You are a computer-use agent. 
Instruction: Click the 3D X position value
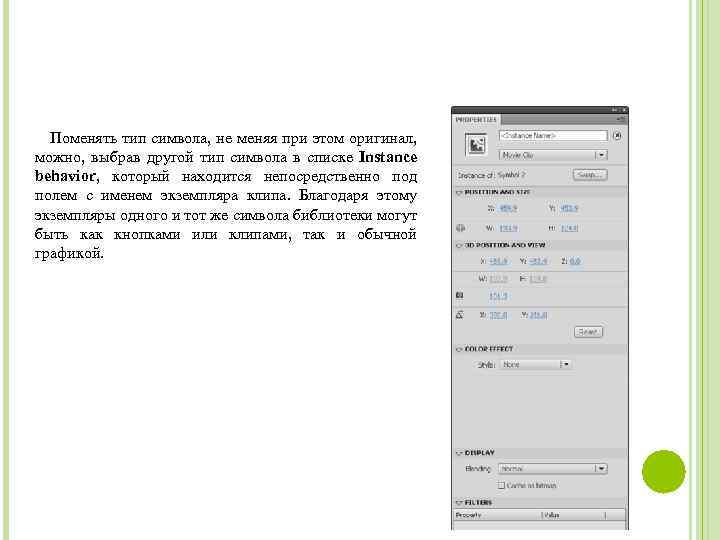coord(498,261)
